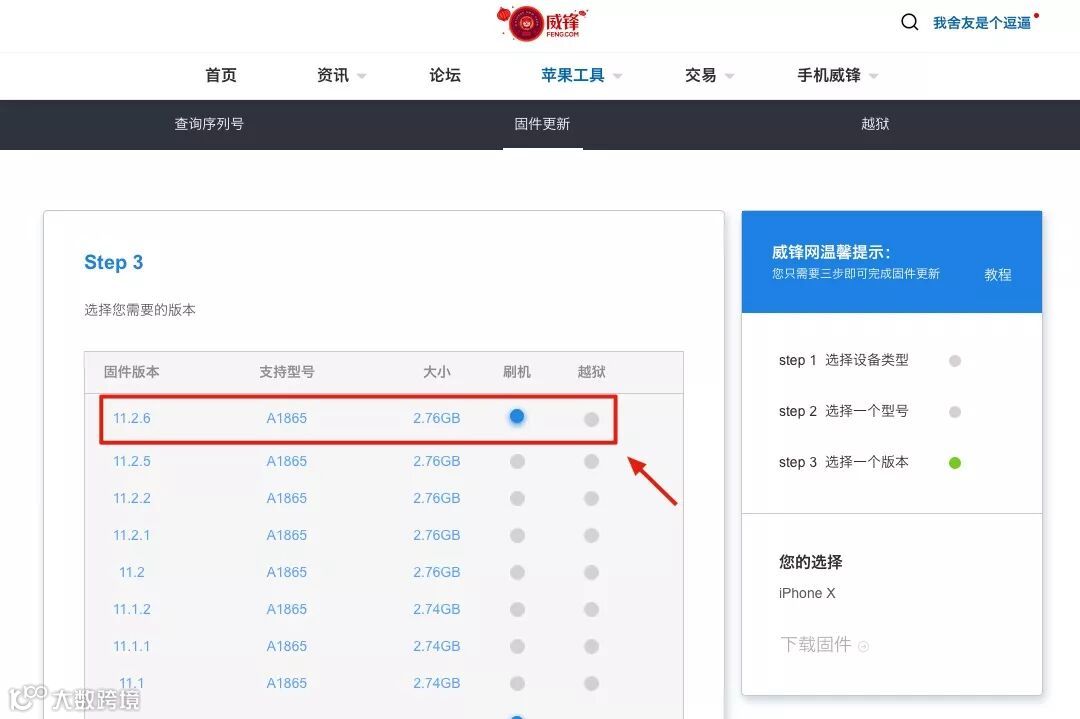Viewport: 1080px width, 719px height.
Task: Open 手机威锋 menu label
Action: (x=829, y=75)
